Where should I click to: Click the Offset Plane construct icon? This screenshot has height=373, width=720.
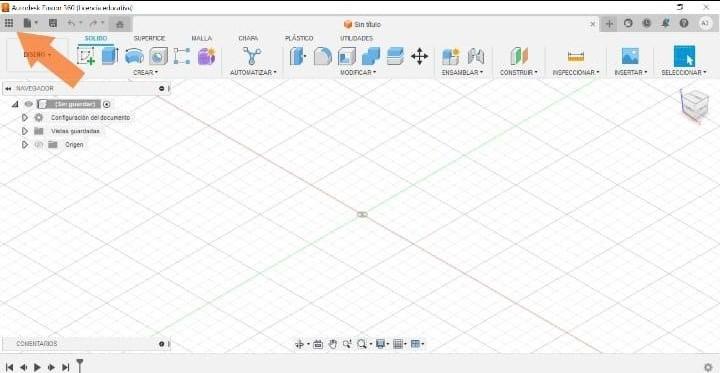[x=519, y=56]
